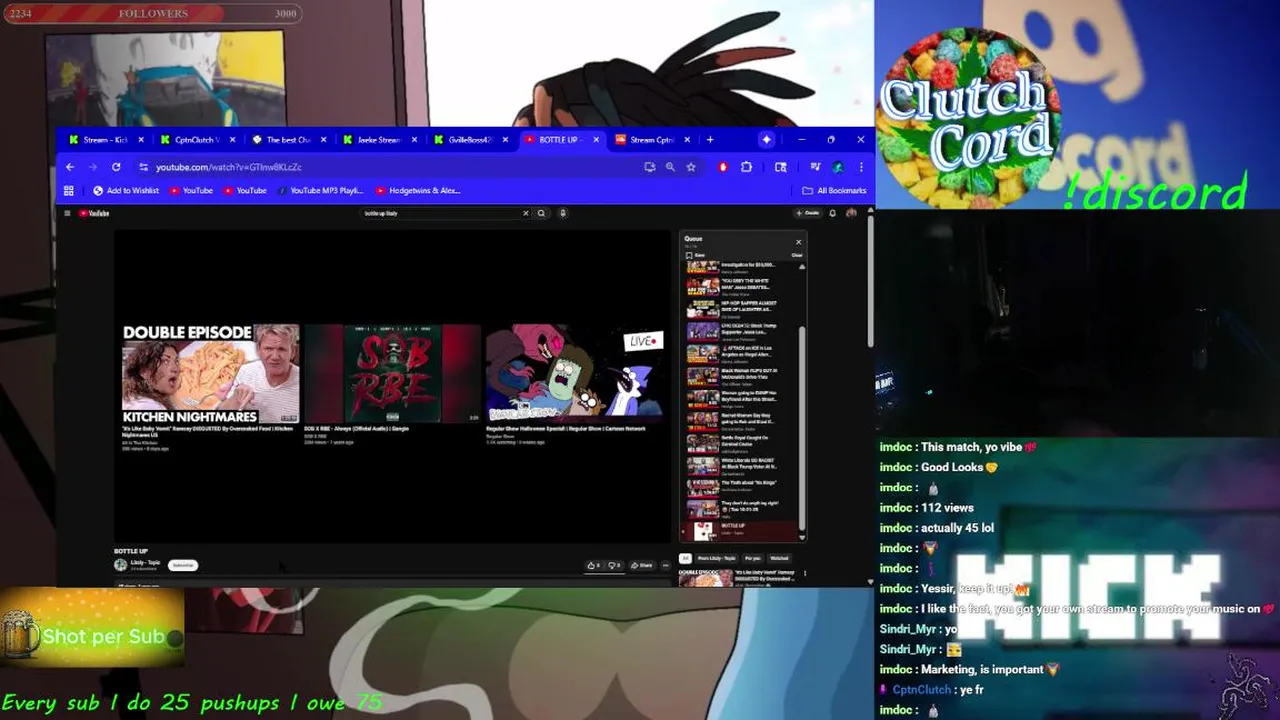Start voice search with microphone icon
1280x720 pixels.
coord(563,213)
